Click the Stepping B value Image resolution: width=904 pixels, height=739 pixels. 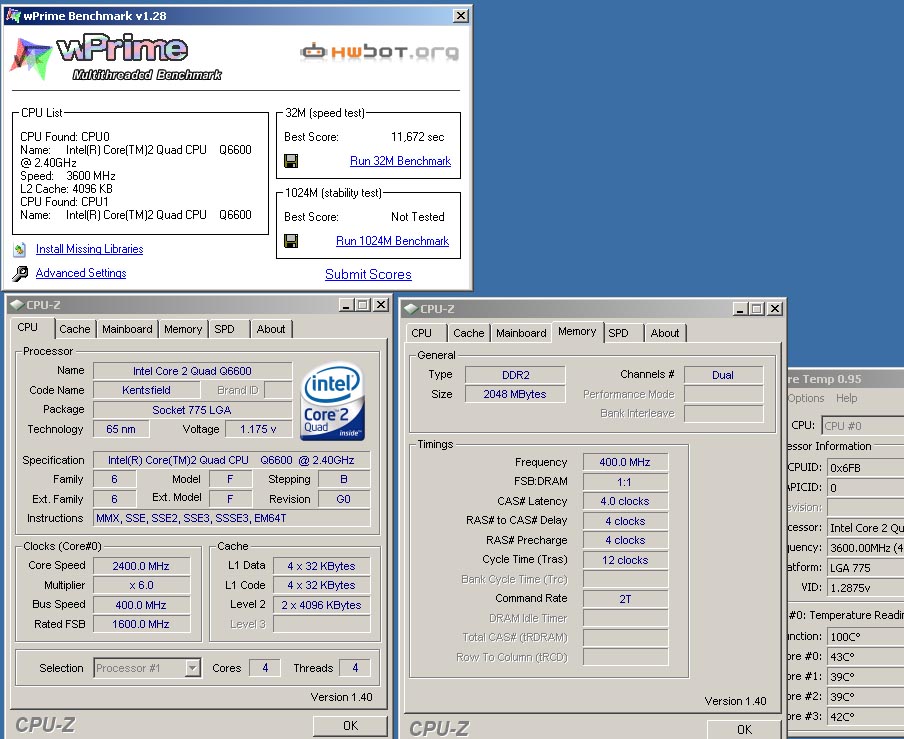(x=344, y=479)
